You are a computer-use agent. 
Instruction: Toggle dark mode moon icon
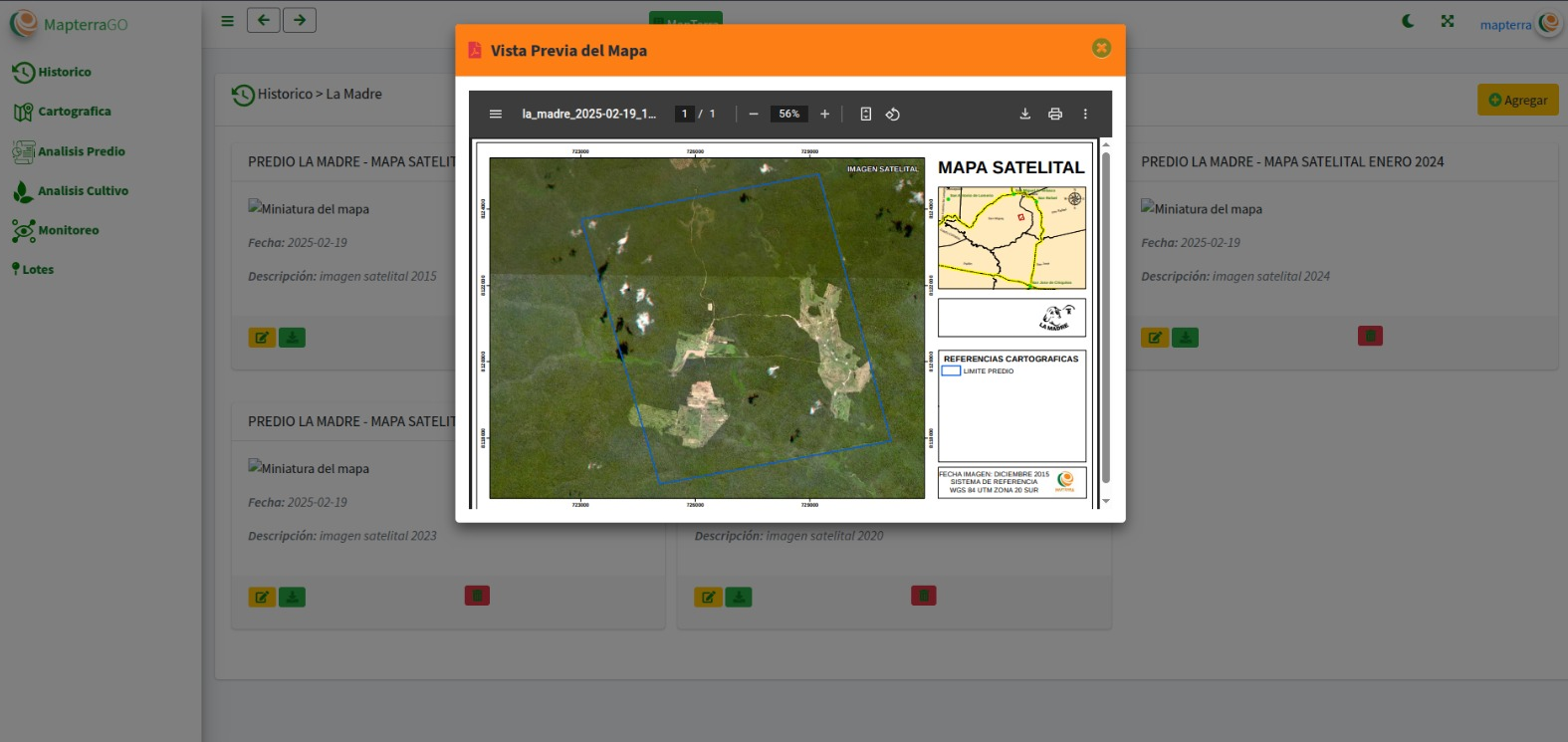tap(1408, 21)
